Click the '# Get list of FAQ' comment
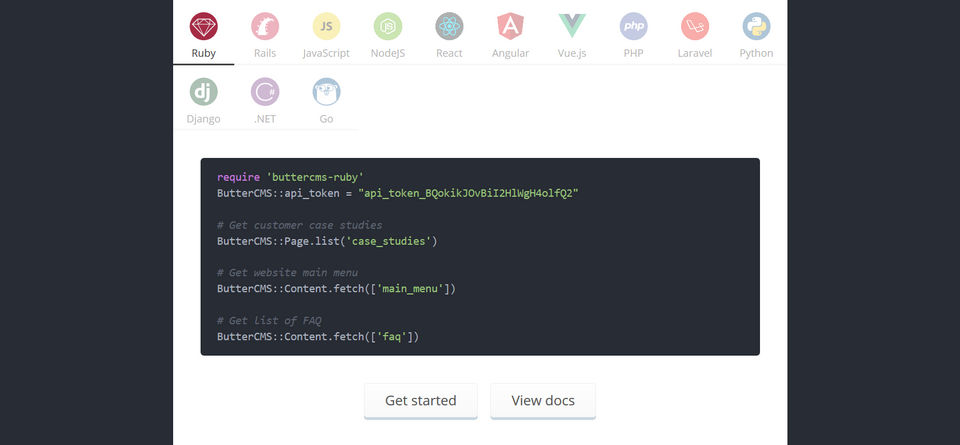This screenshot has width=960, height=445. pyautogui.click(x=269, y=321)
